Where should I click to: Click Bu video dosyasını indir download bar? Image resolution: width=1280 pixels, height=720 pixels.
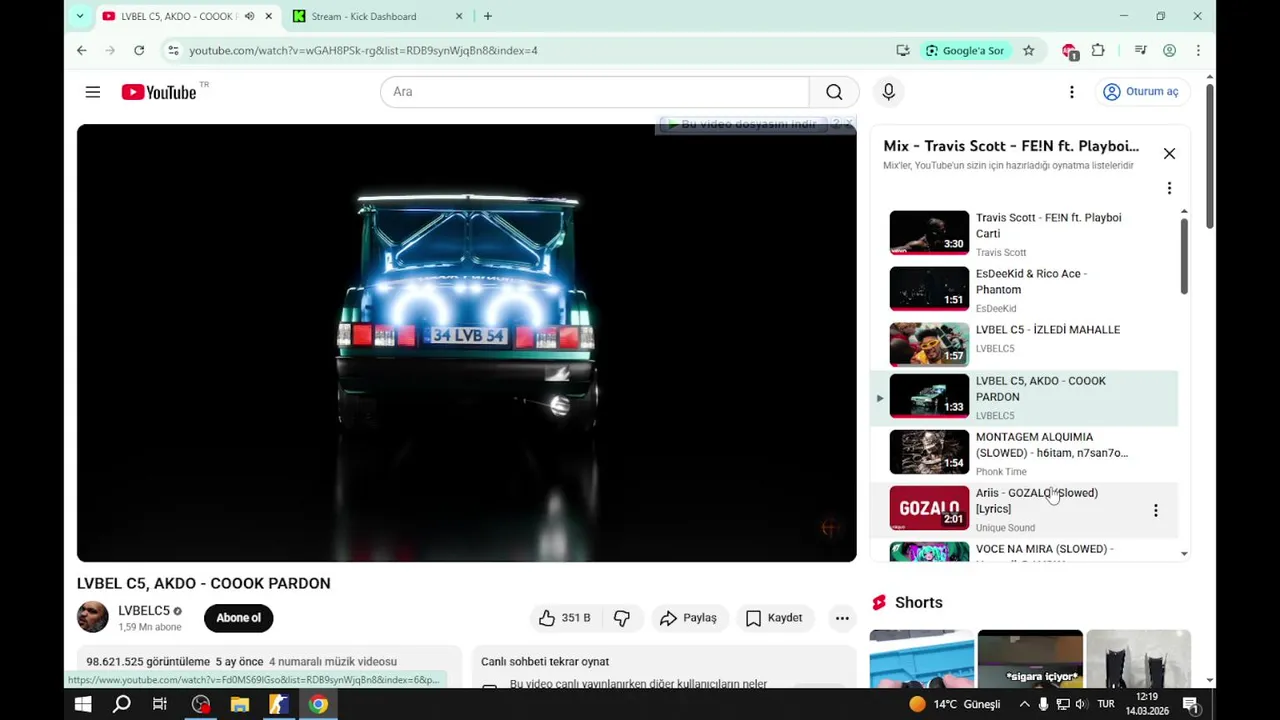coord(742,124)
